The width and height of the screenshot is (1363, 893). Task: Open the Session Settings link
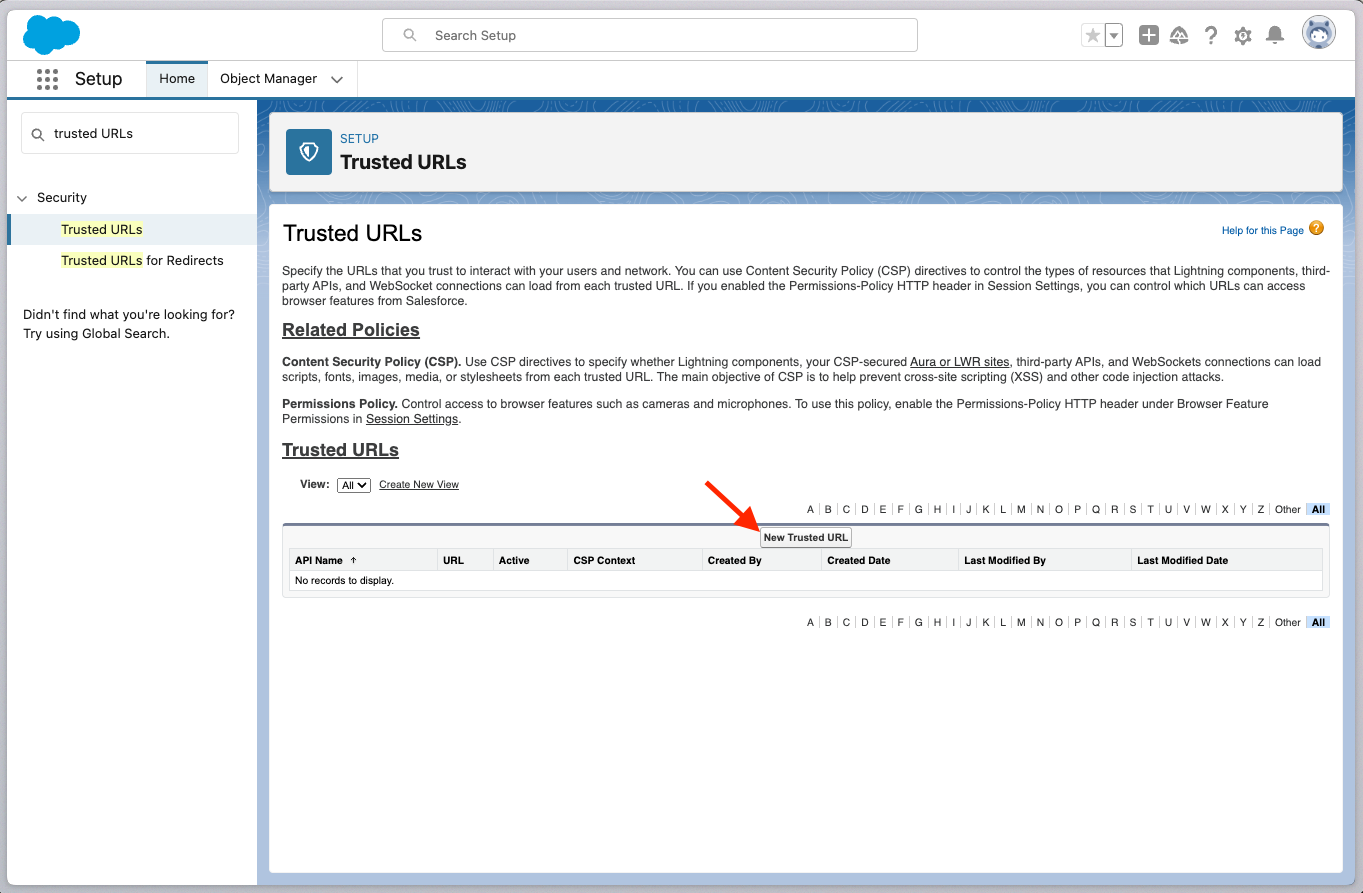click(412, 419)
